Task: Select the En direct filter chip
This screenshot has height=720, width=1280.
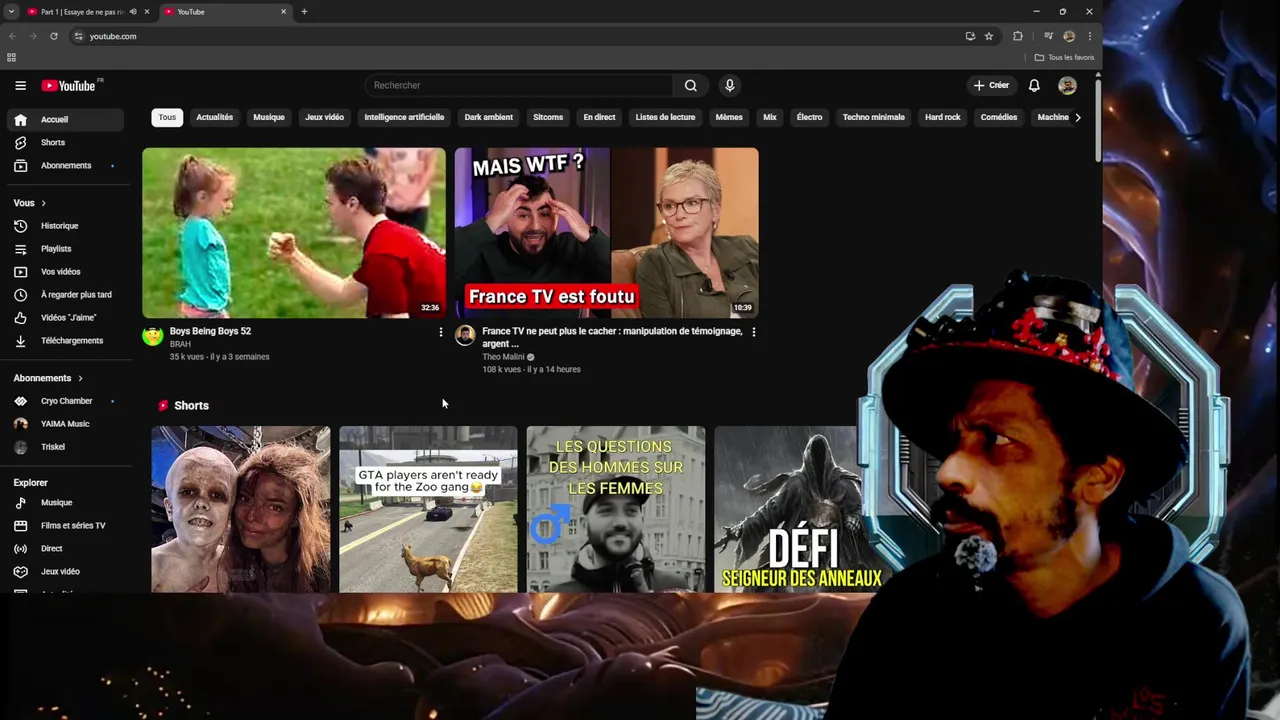Action: (x=600, y=118)
